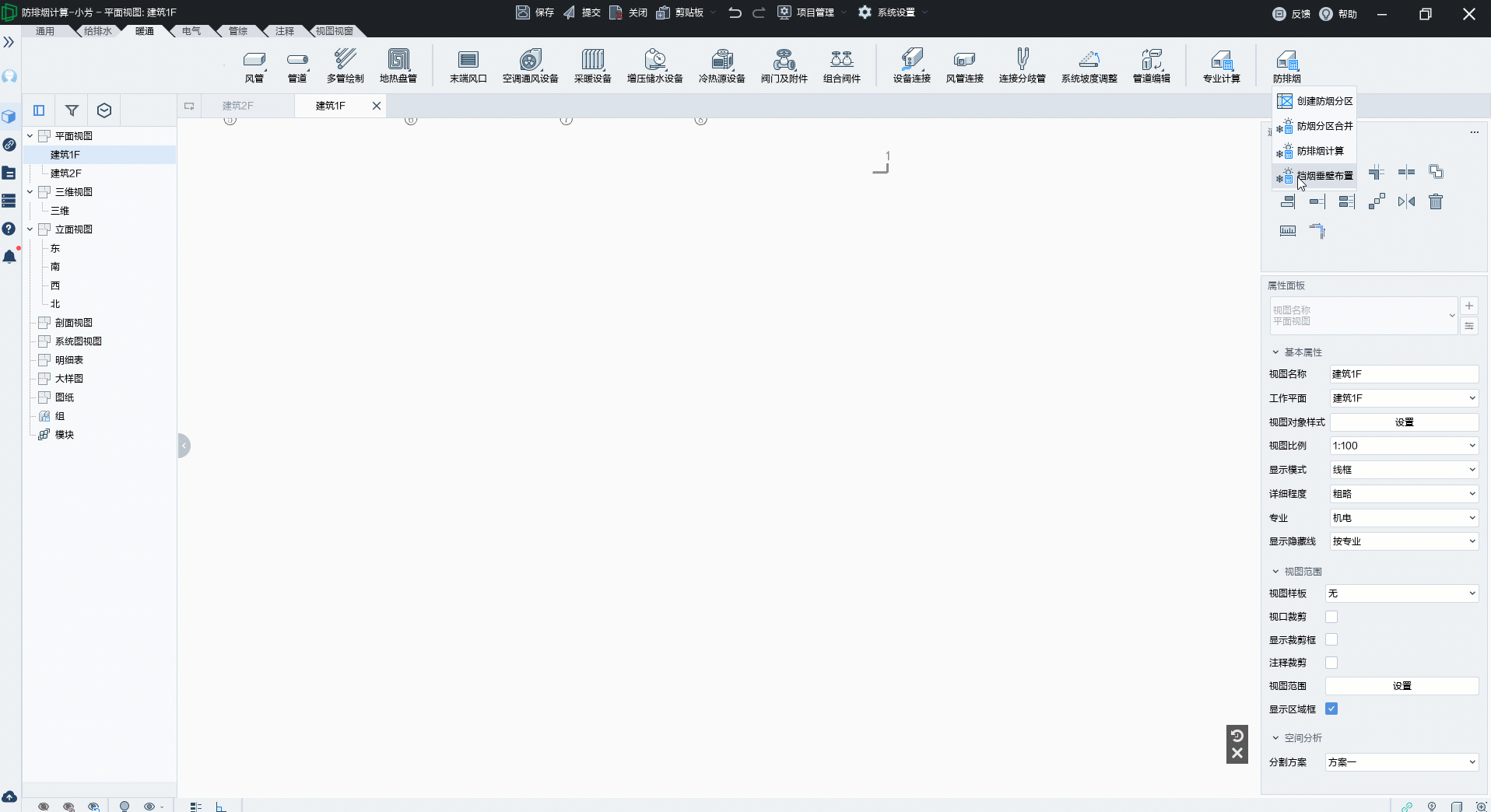Select the 系统坡度调整 slope adjustment tool
The image size is (1491, 812).
coord(1089,65)
